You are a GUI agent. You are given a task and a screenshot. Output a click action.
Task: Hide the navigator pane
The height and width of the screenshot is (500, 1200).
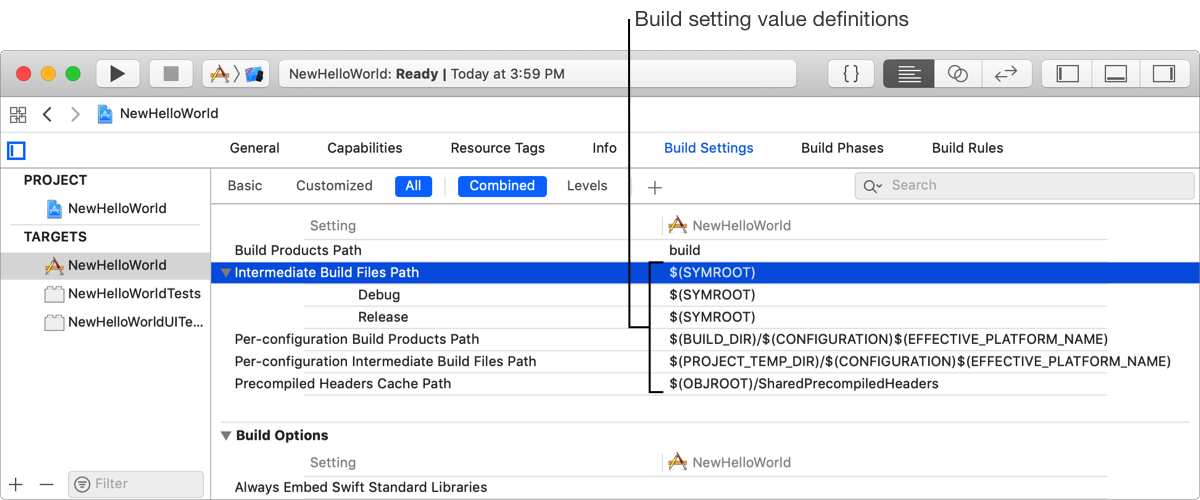click(1068, 73)
